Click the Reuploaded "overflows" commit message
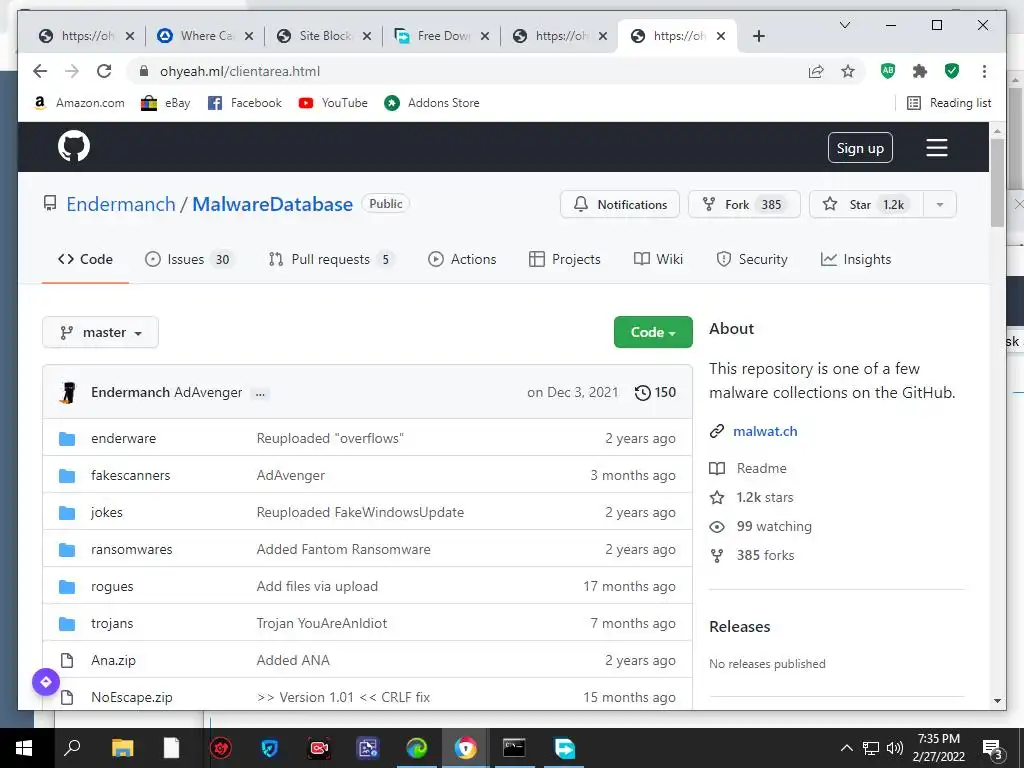Viewport: 1024px width, 768px height. click(x=330, y=438)
